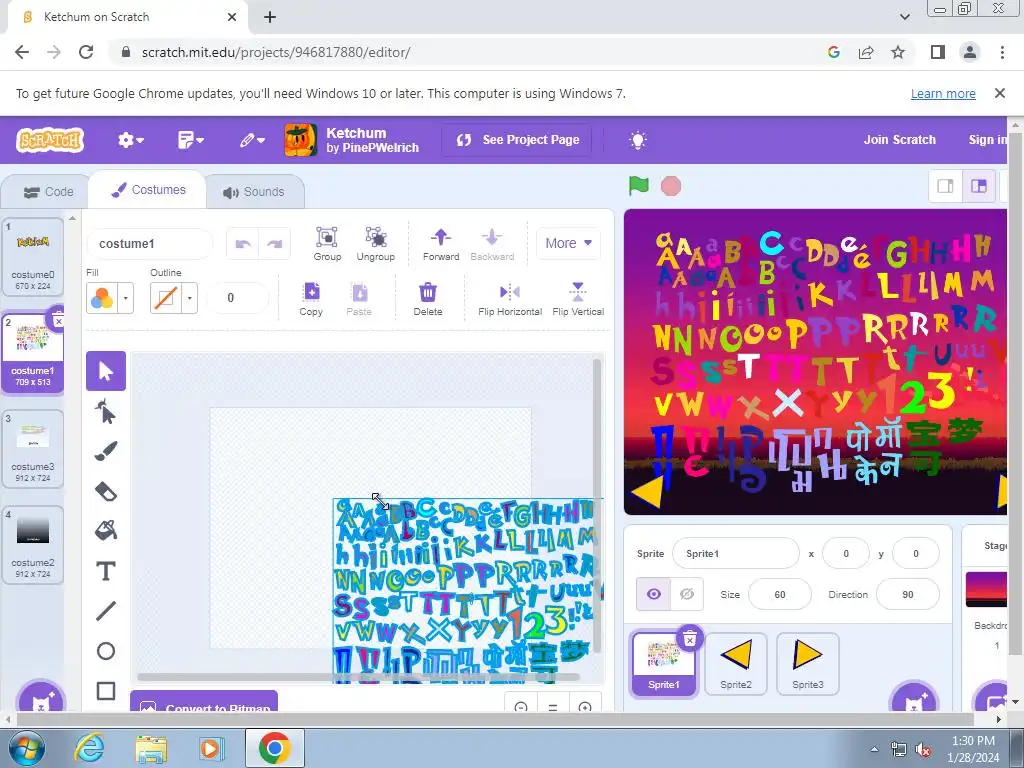The height and width of the screenshot is (768, 1024).
Task: Select costume3 thumbnail
Action: pos(33,449)
